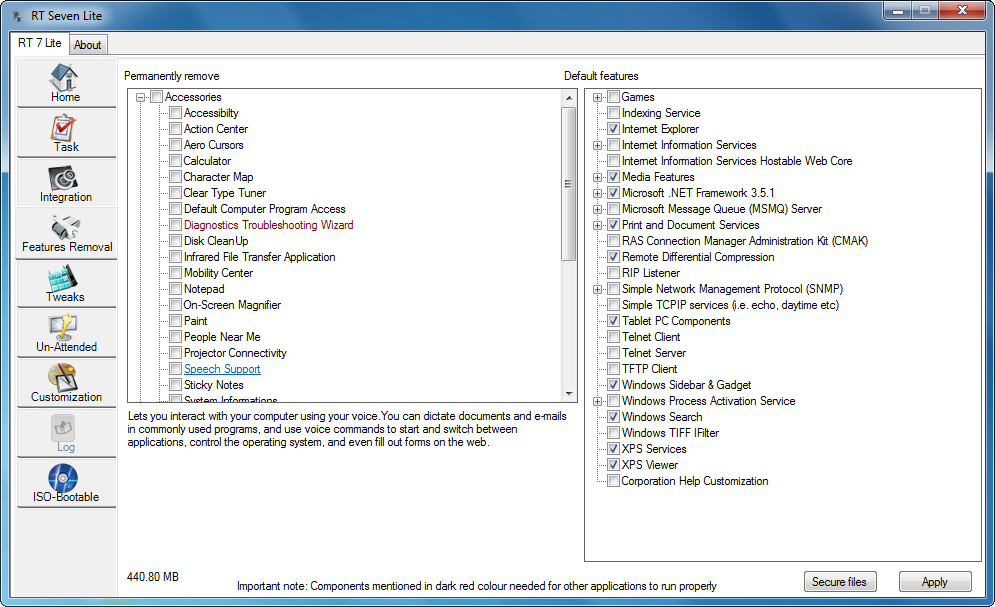Image resolution: width=995 pixels, height=607 pixels.
Task: Expand Microsoft Message Queue Server node
Action: pyautogui.click(x=597, y=209)
